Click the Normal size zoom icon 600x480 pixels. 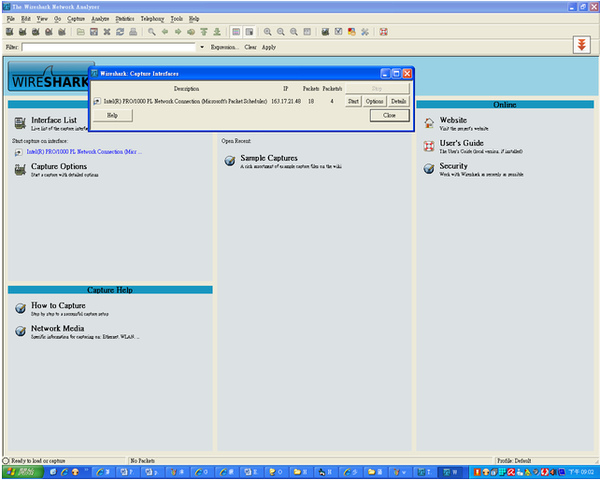tap(293, 32)
